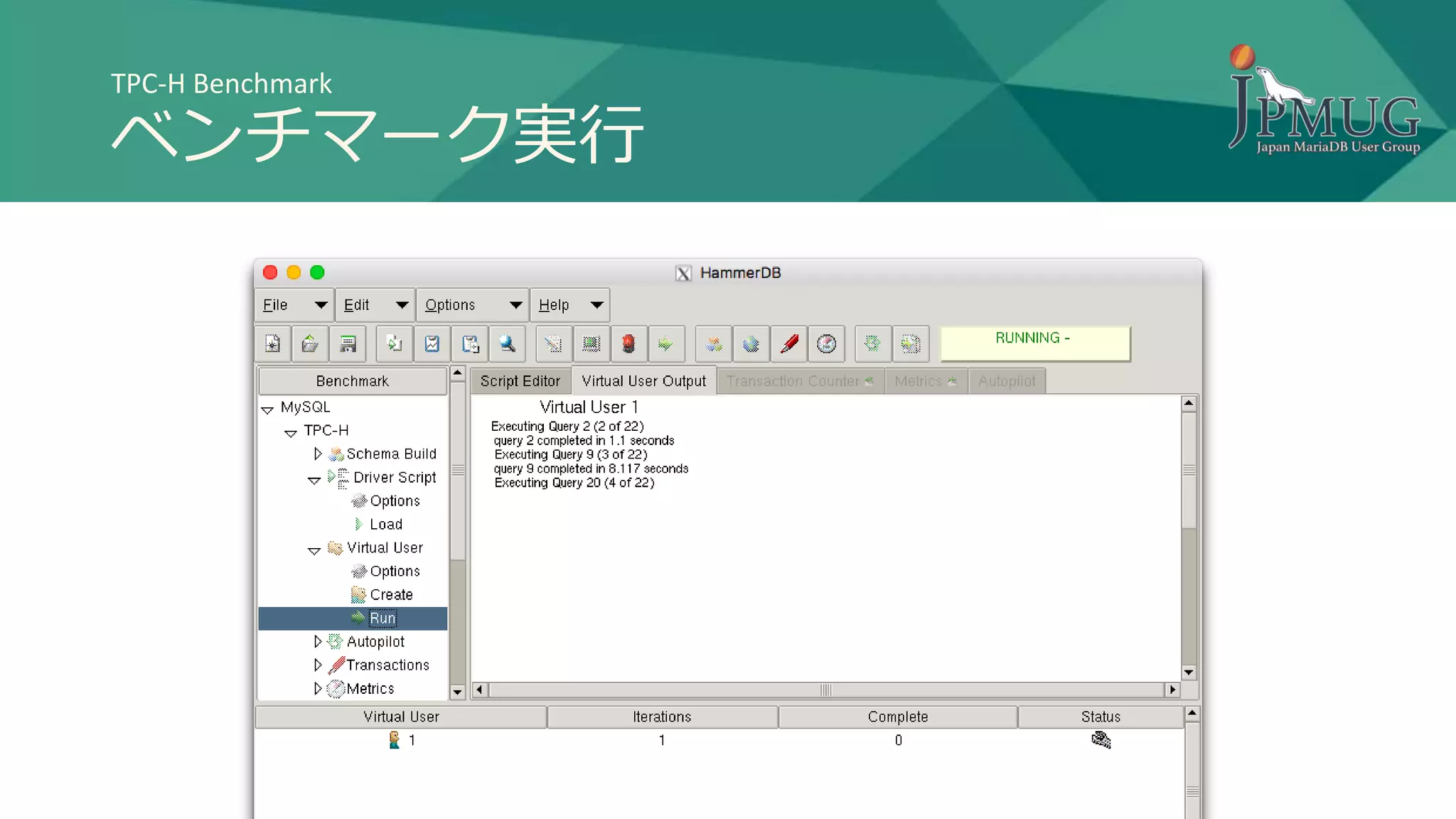Click the Iterations column header

(662, 717)
